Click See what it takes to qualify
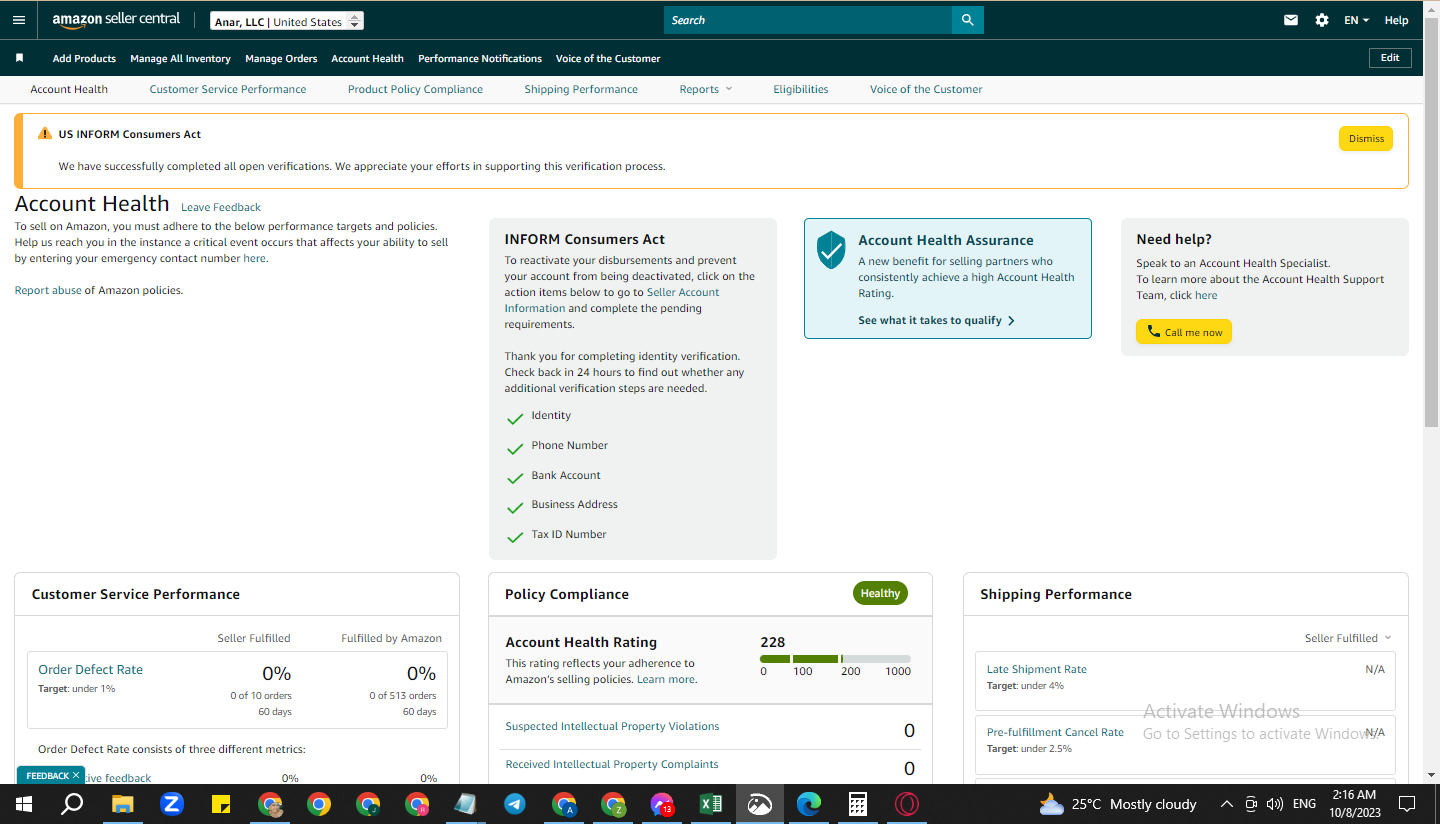The width and height of the screenshot is (1440, 824). (937, 321)
